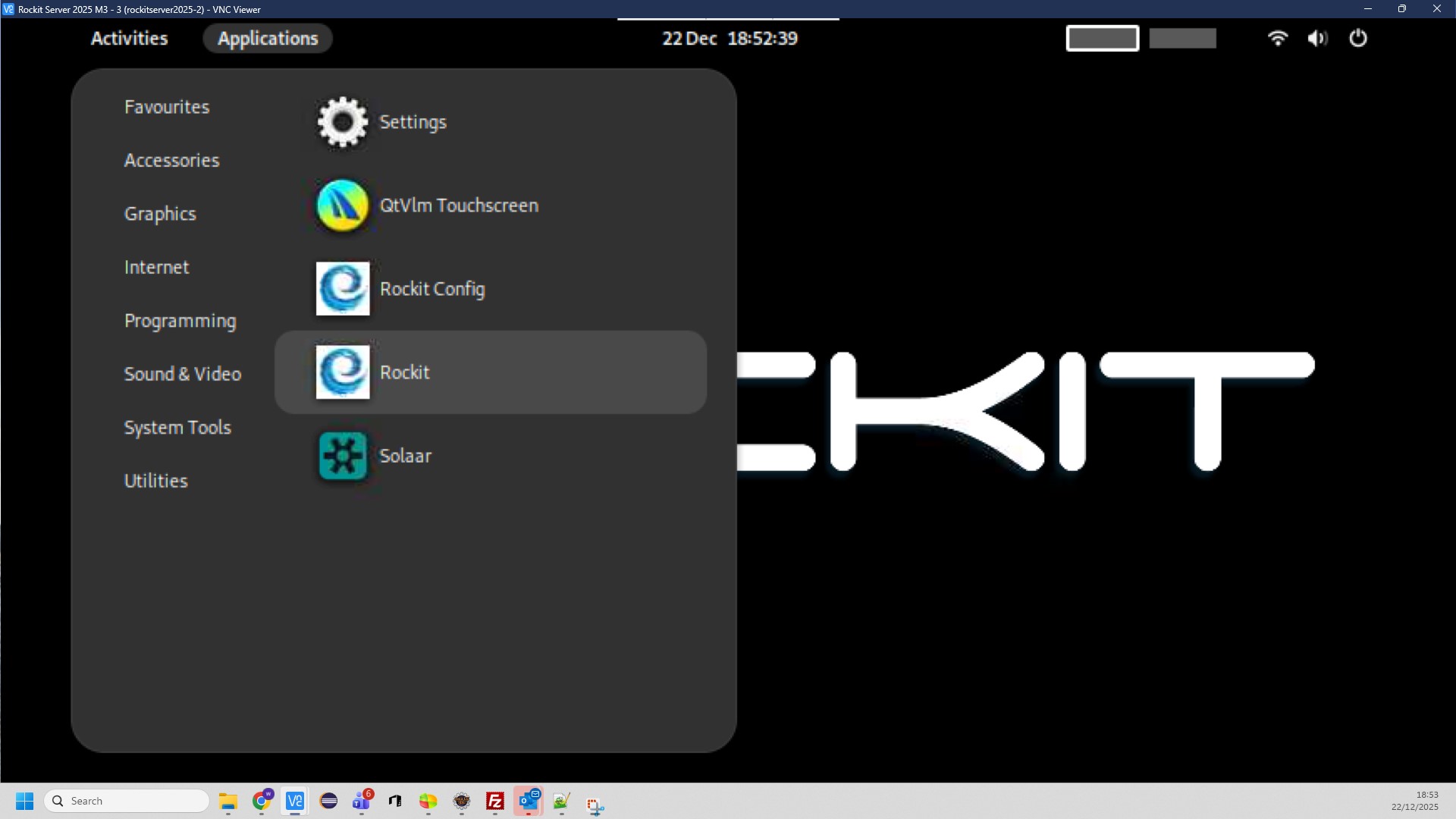
Task: Open the power menu icon
Action: [1357, 38]
